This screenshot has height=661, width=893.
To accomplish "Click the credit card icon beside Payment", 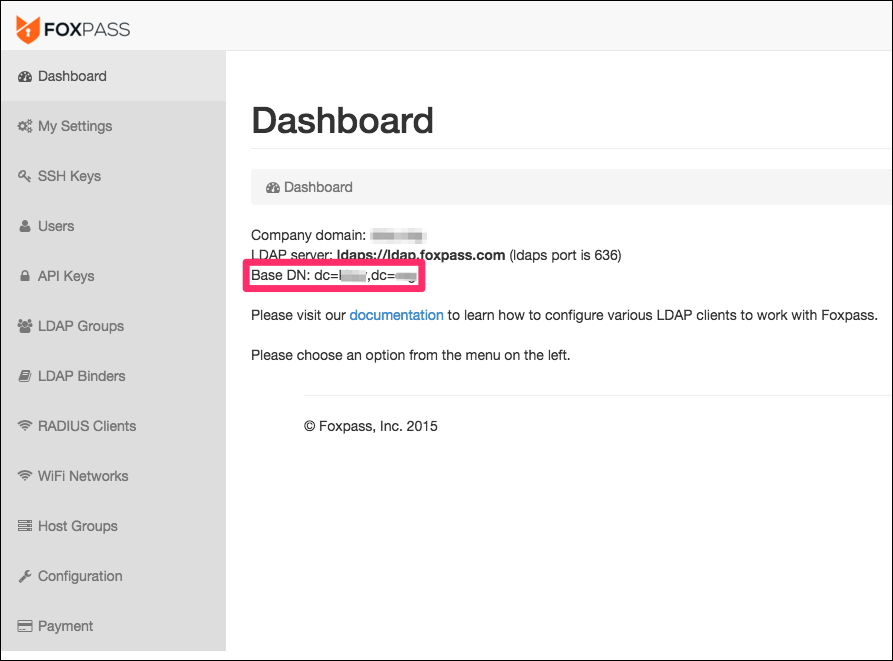I will 24,626.
